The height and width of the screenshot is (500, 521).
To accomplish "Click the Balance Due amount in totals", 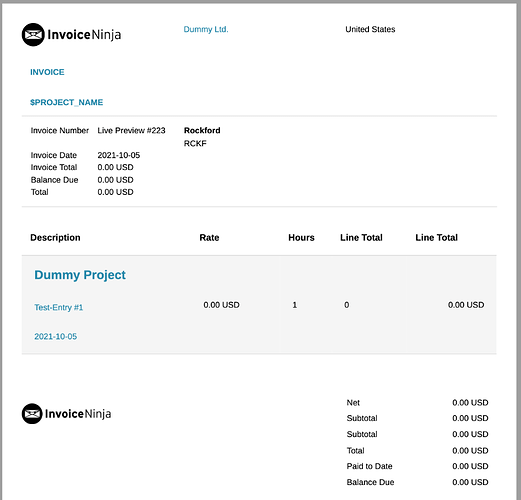I will [470, 482].
